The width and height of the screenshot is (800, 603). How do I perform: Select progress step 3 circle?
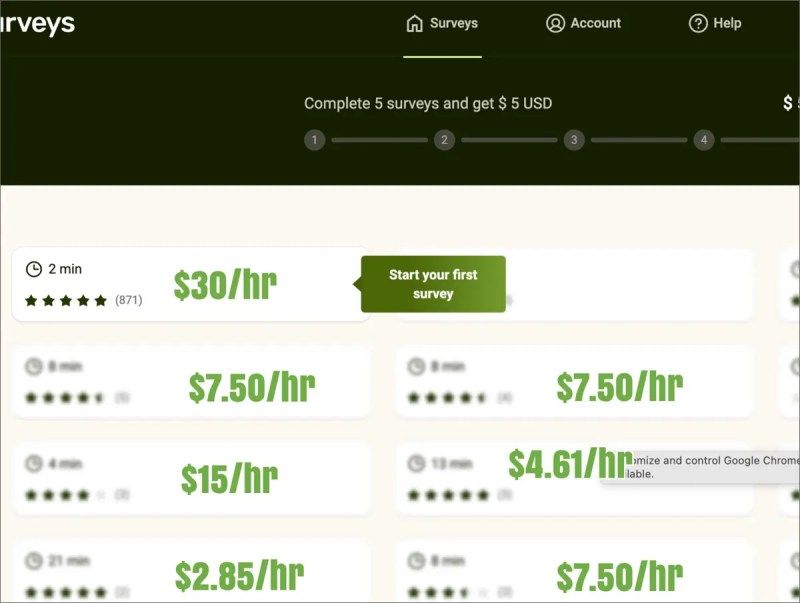click(x=574, y=140)
